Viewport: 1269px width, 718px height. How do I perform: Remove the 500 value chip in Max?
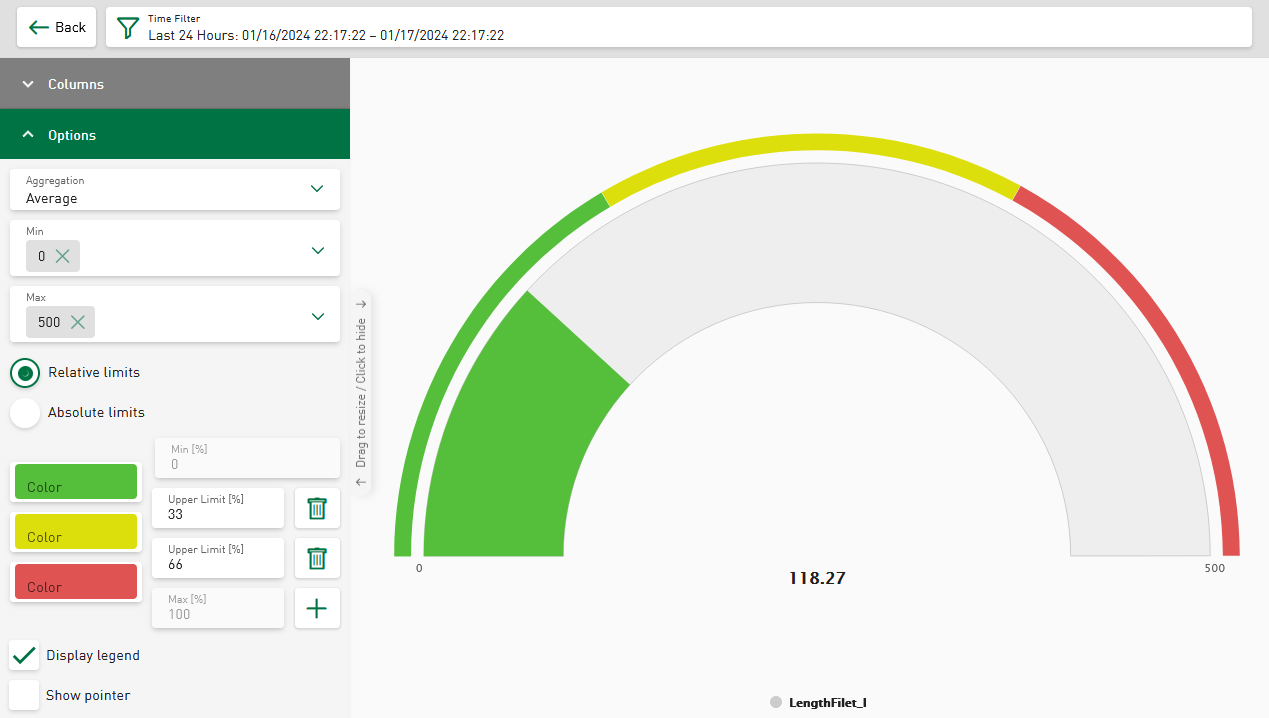tap(78, 322)
